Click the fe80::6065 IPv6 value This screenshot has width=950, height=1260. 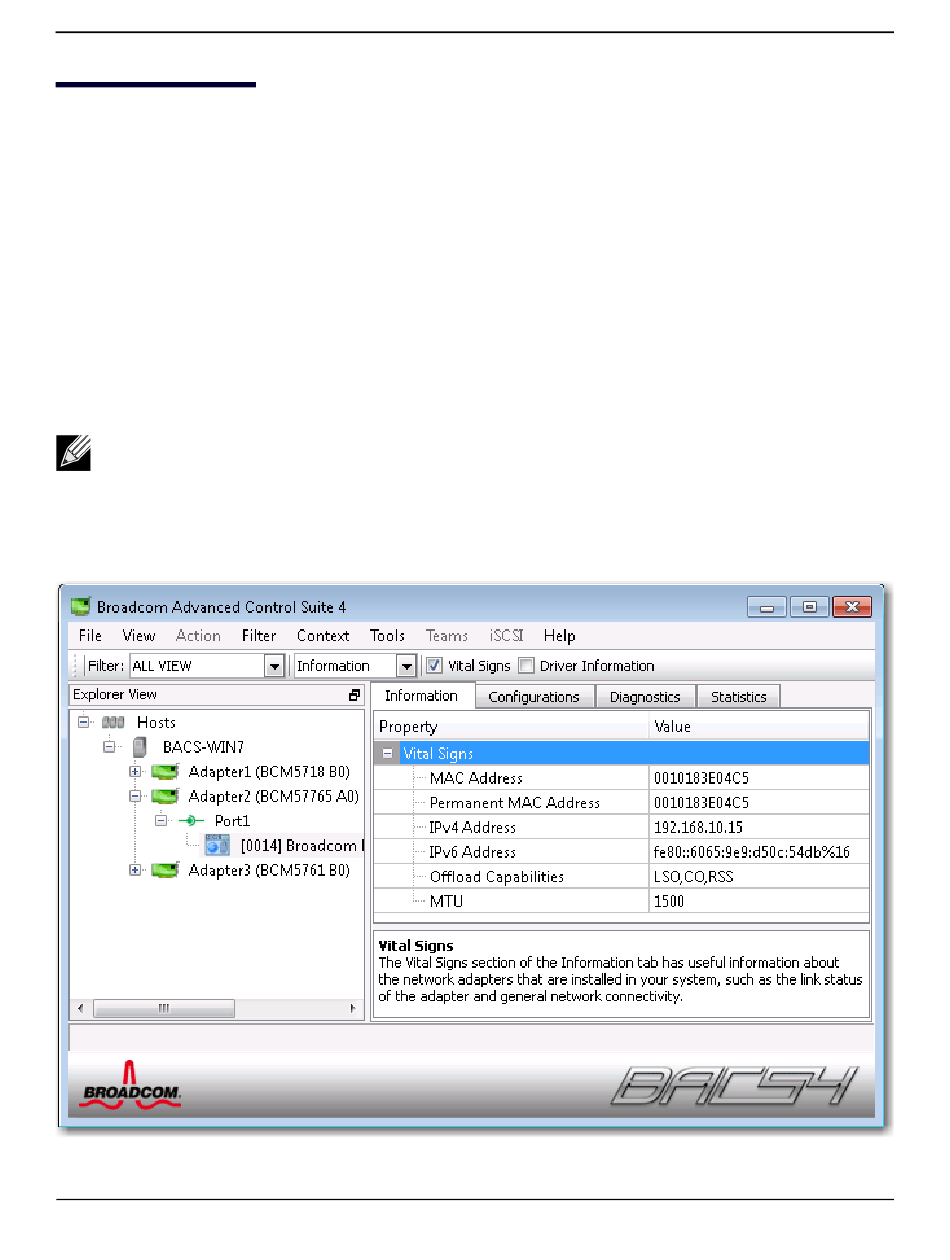coord(751,853)
